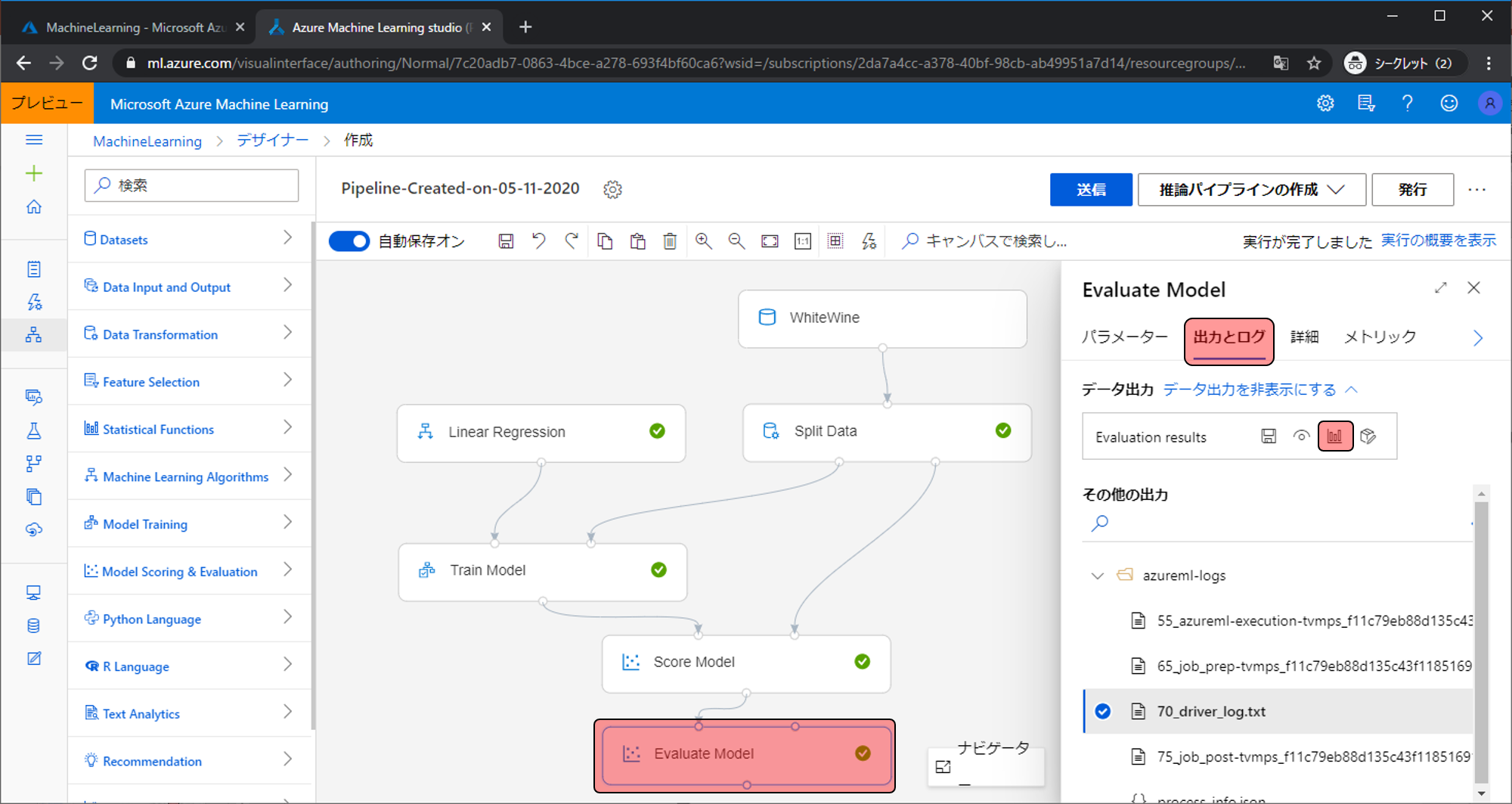This screenshot has width=1512, height=804.
Task: Click the undo icon in canvas toolbar
Action: (x=538, y=241)
